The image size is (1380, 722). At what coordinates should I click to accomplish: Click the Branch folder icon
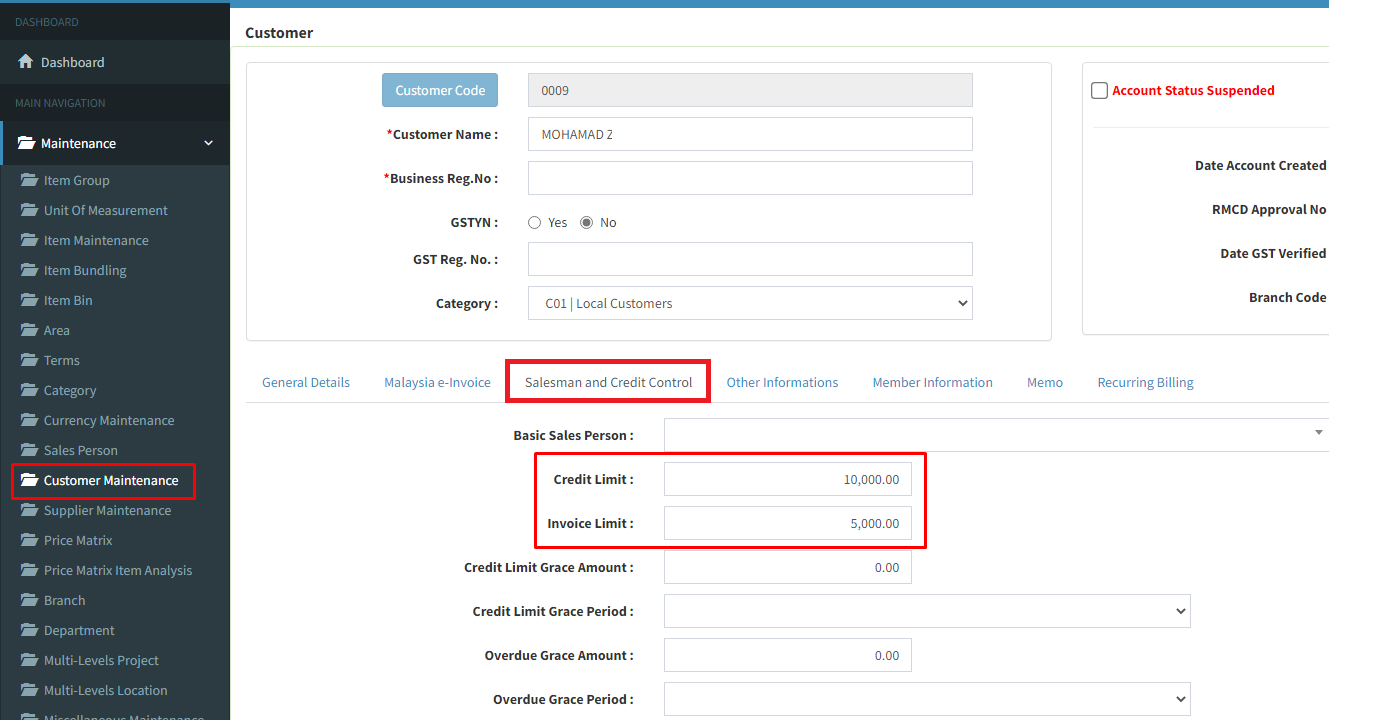point(29,600)
